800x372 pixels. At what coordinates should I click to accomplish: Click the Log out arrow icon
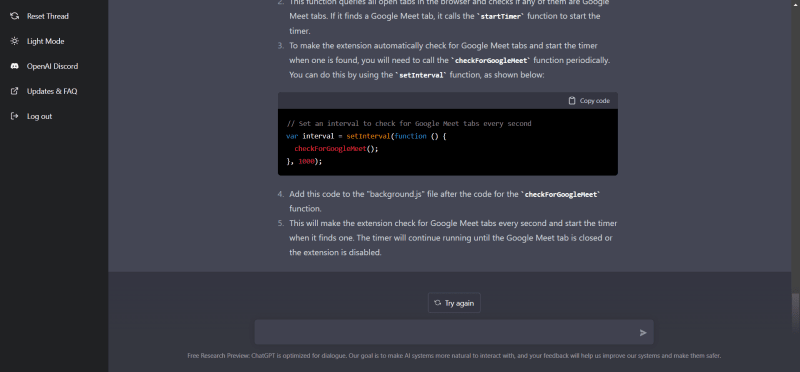[x=15, y=116]
